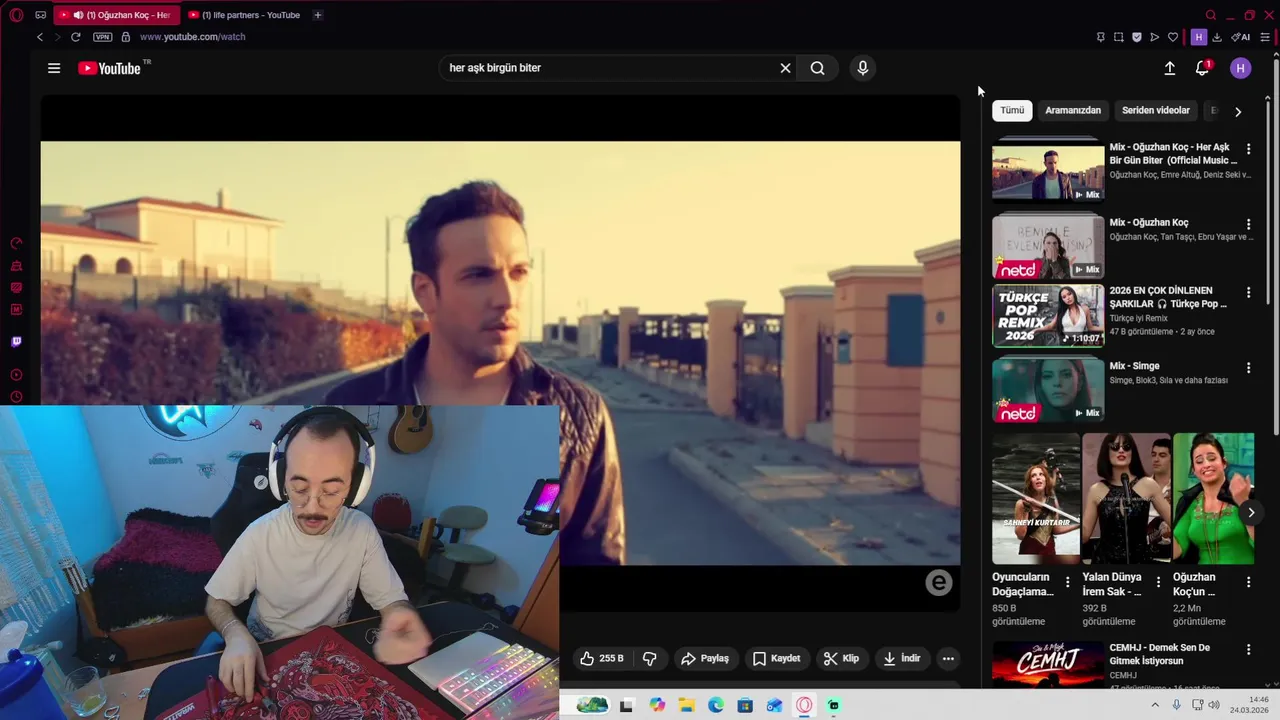Advance the Shorts shelf with the arrow
1280x720 pixels.
coord(1250,512)
